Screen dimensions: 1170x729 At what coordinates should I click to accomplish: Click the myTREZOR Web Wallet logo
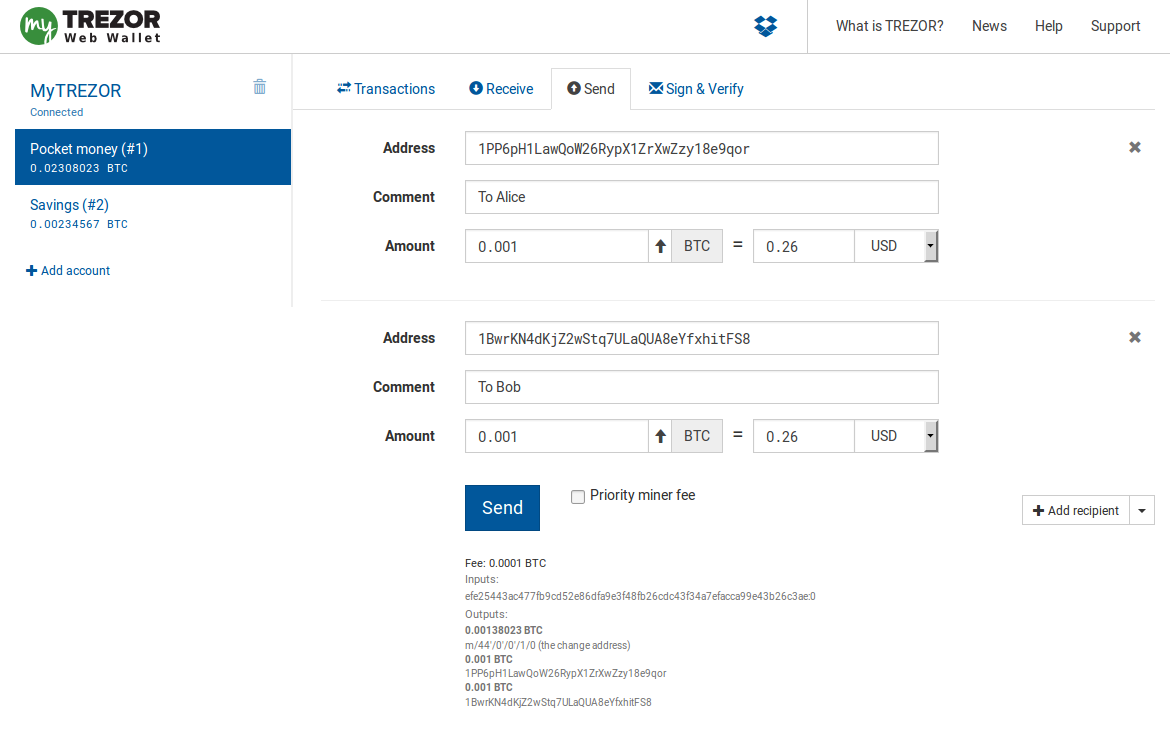tap(90, 26)
